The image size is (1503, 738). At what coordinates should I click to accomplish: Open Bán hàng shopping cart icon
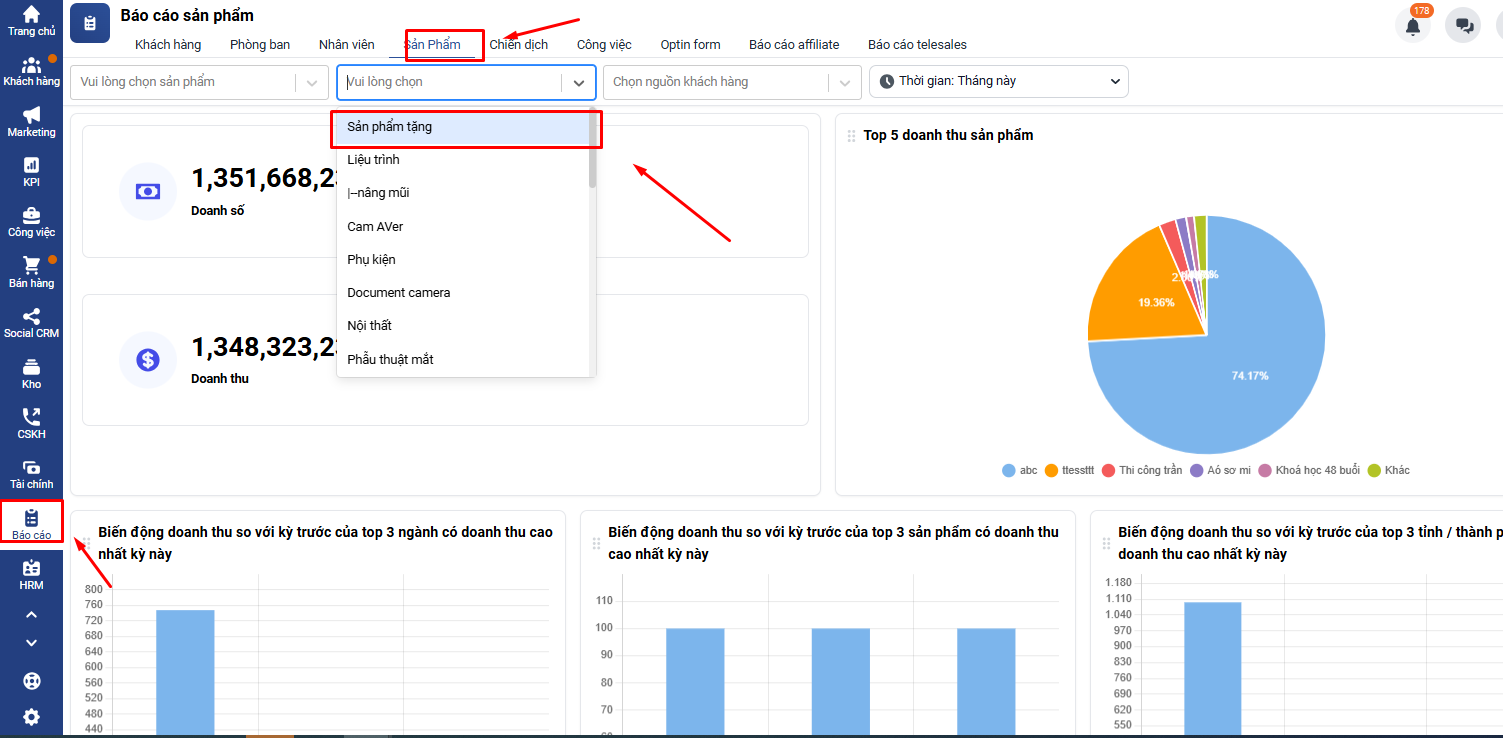pos(31,271)
